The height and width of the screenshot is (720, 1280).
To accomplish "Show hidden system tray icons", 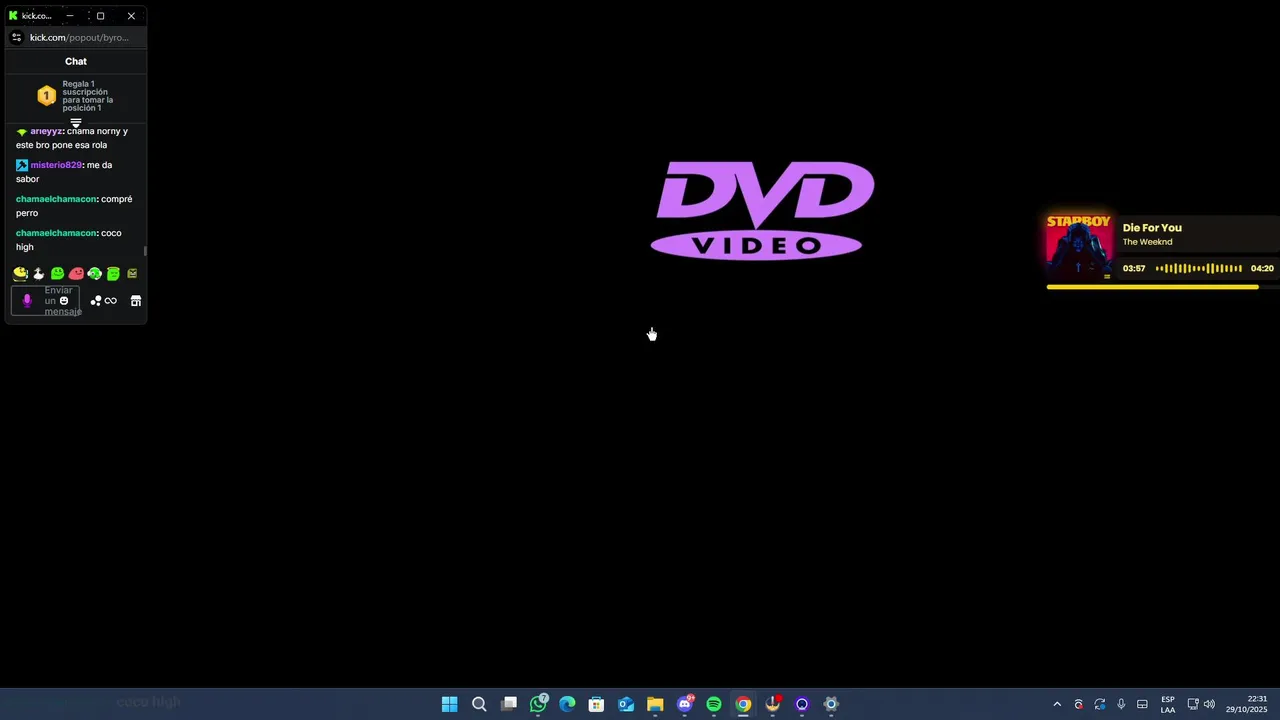I will pyautogui.click(x=1057, y=704).
